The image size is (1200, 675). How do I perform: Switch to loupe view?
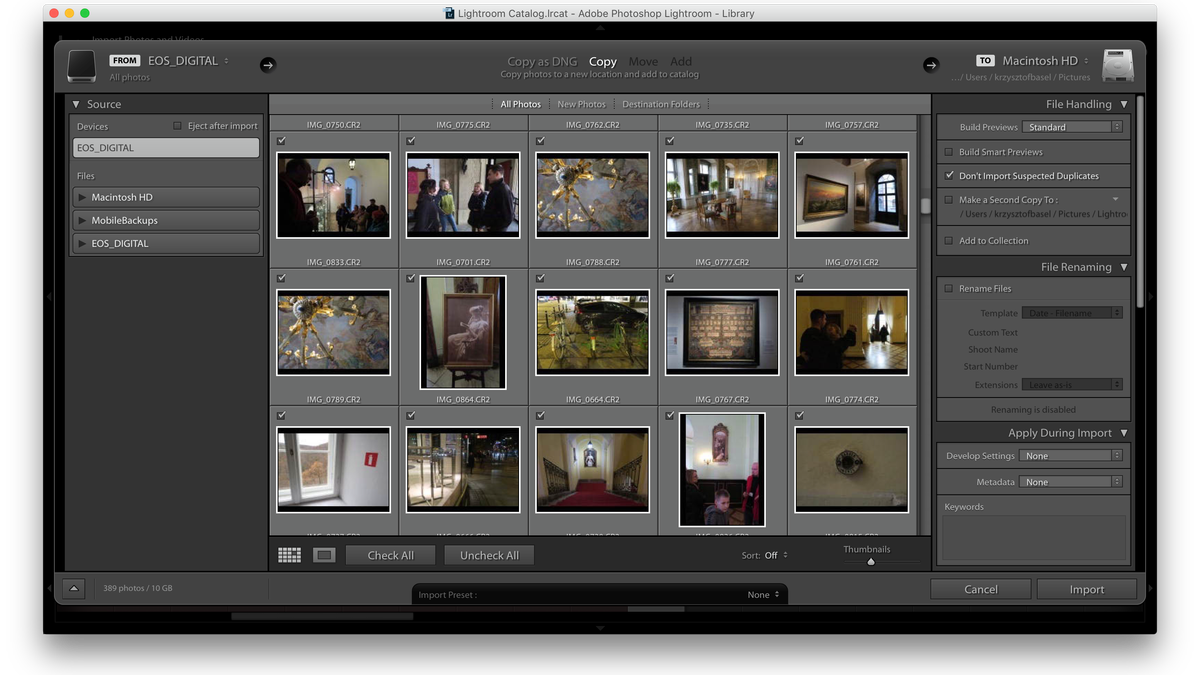[x=322, y=554]
